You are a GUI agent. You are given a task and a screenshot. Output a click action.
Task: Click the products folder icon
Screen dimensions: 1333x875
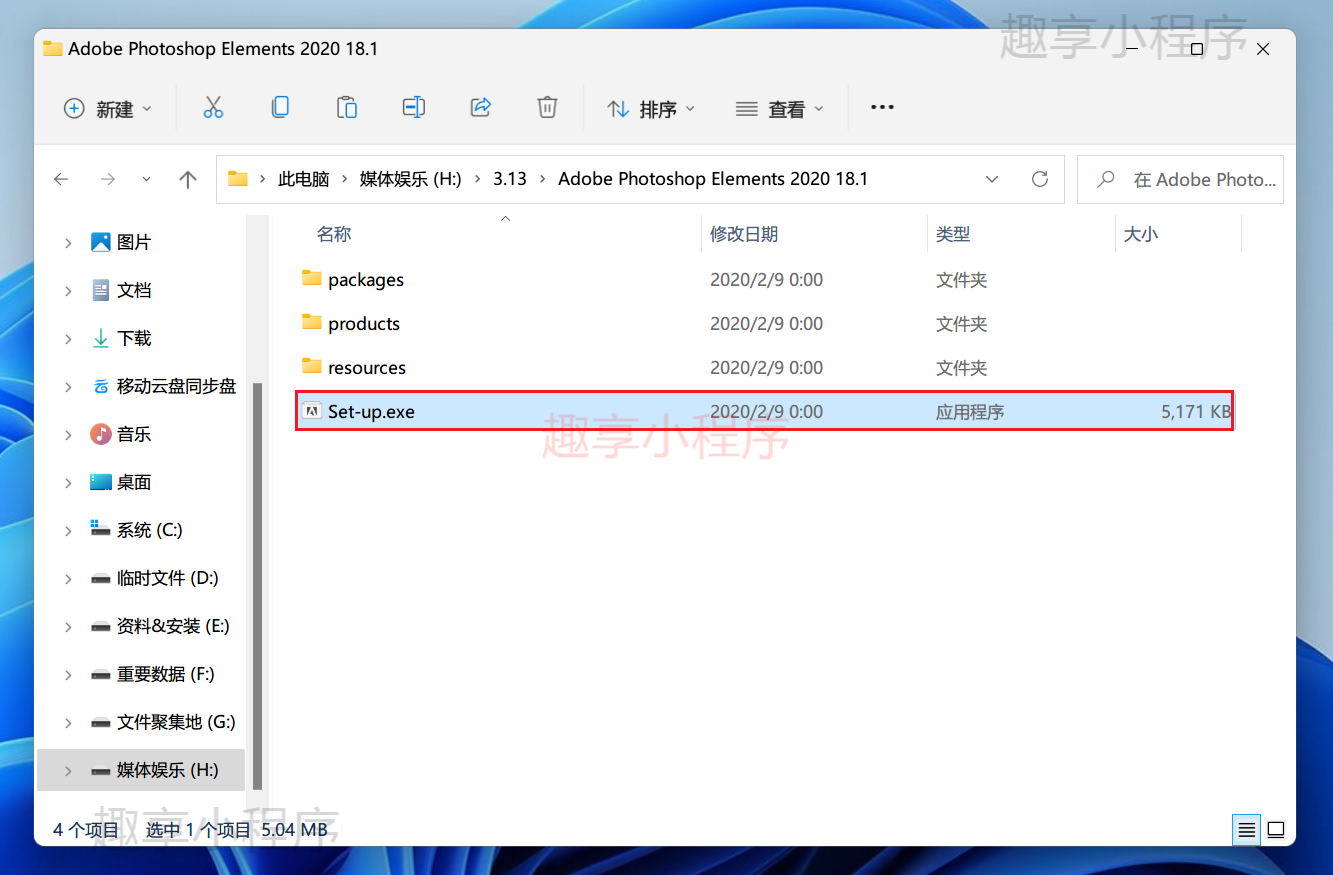[x=311, y=323]
